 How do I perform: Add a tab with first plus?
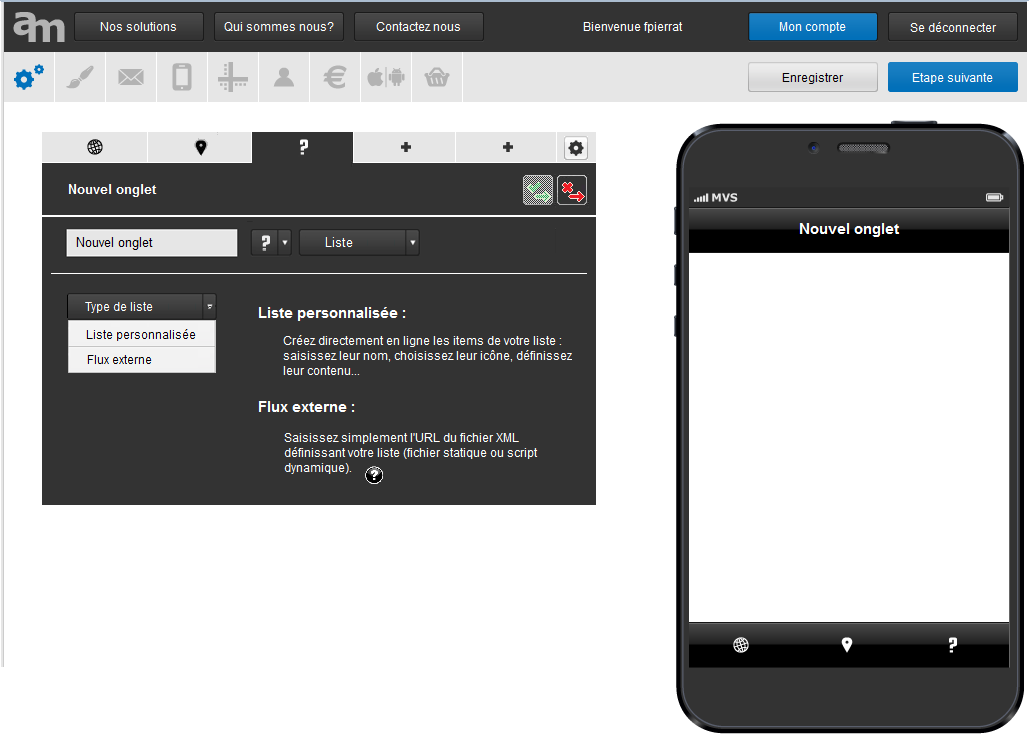click(405, 148)
